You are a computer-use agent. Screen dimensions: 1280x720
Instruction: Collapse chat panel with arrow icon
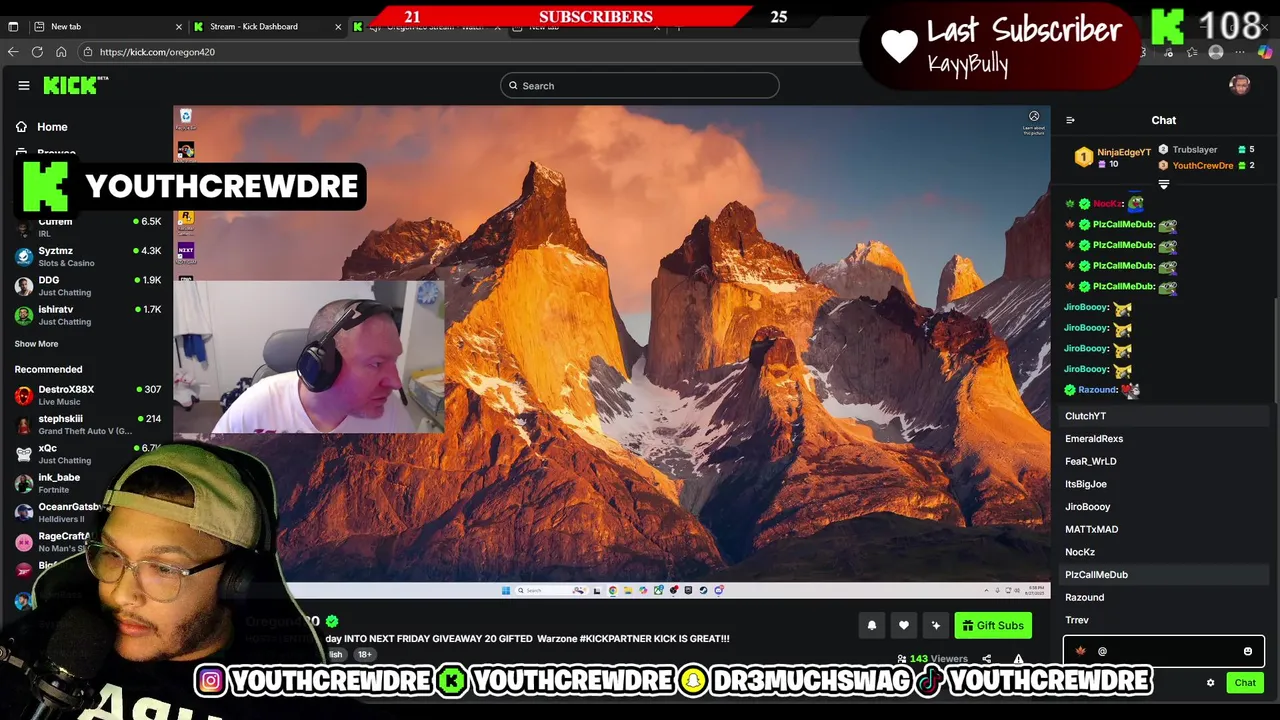tap(1070, 120)
